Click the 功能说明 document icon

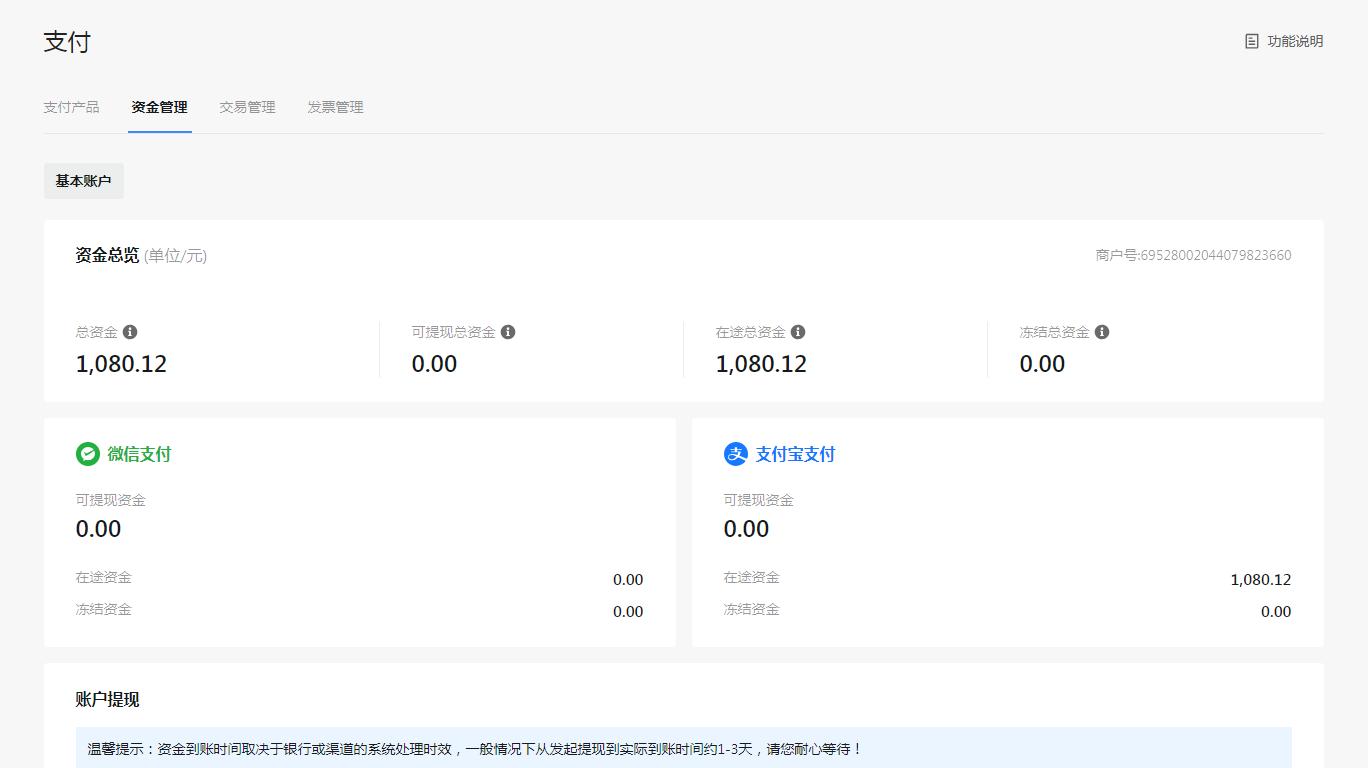coord(1252,41)
